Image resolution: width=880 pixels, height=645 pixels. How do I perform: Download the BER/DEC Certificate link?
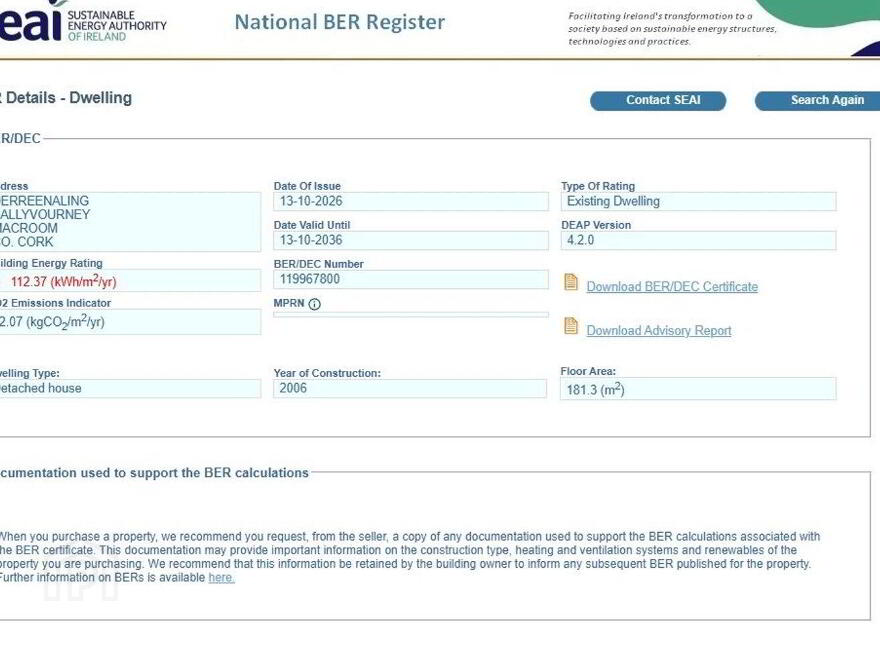coord(672,287)
